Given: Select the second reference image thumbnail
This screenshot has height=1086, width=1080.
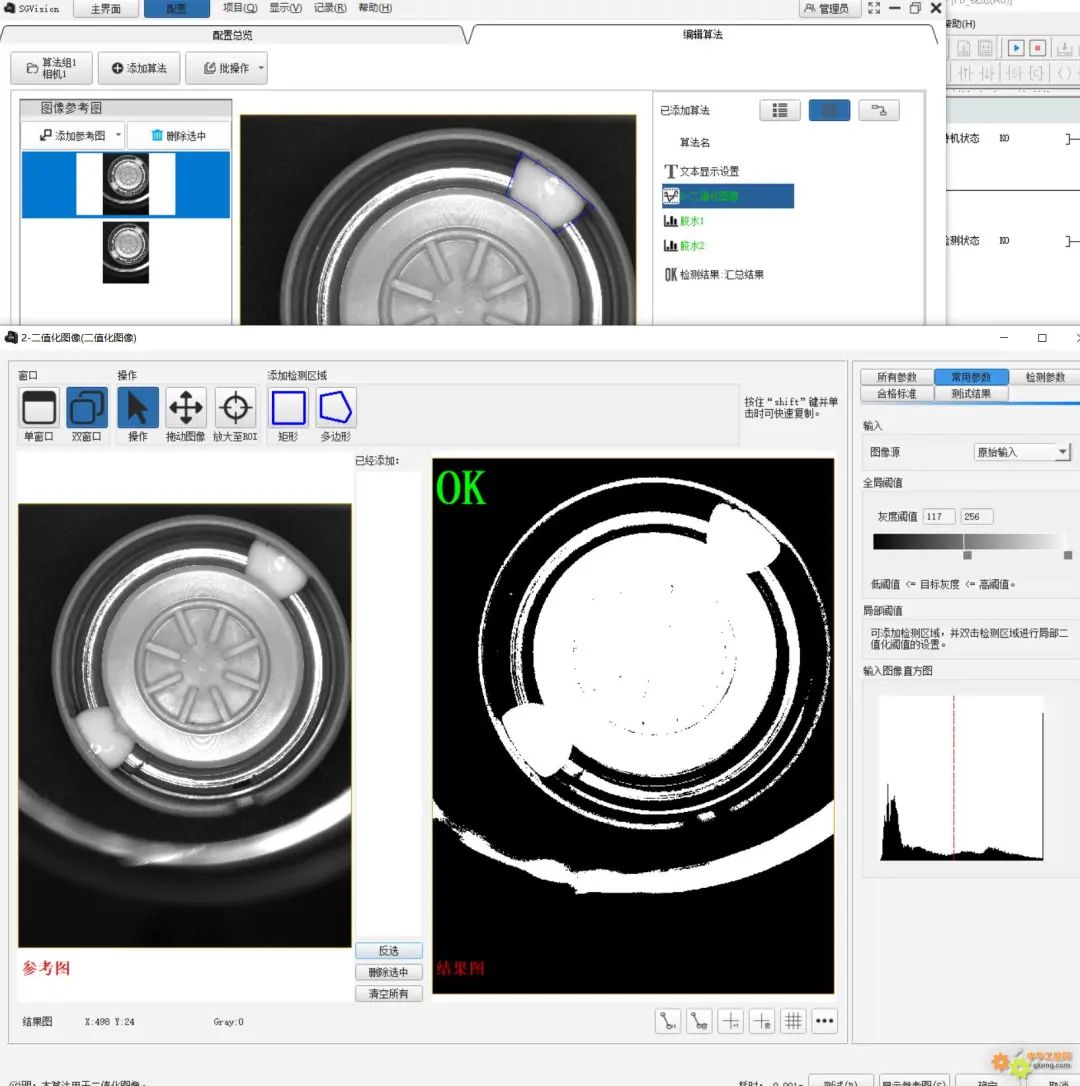Looking at the screenshot, I should [x=125, y=252].
